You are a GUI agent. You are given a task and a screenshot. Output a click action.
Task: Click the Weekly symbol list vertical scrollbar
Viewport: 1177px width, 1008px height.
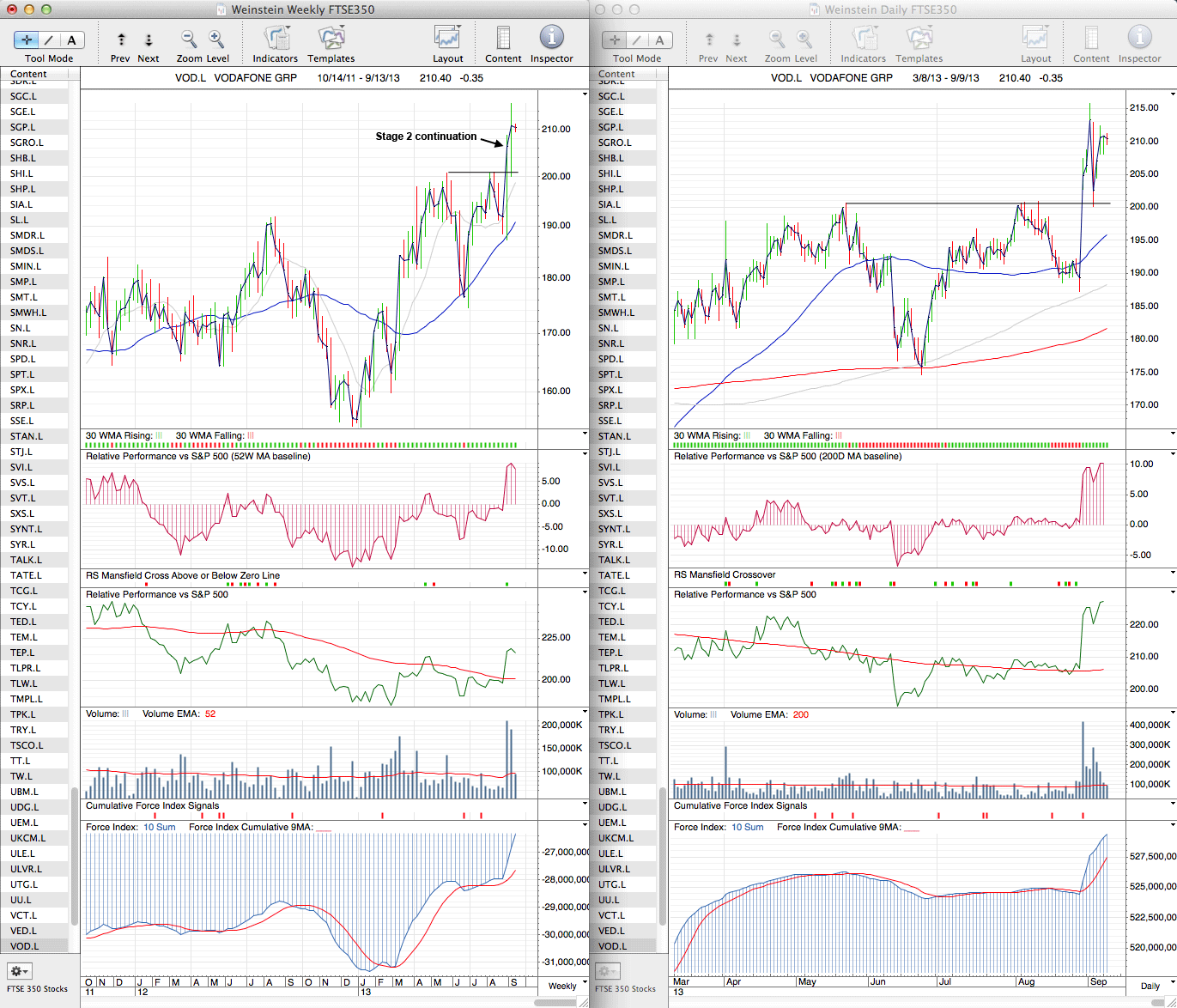(75, 857)
